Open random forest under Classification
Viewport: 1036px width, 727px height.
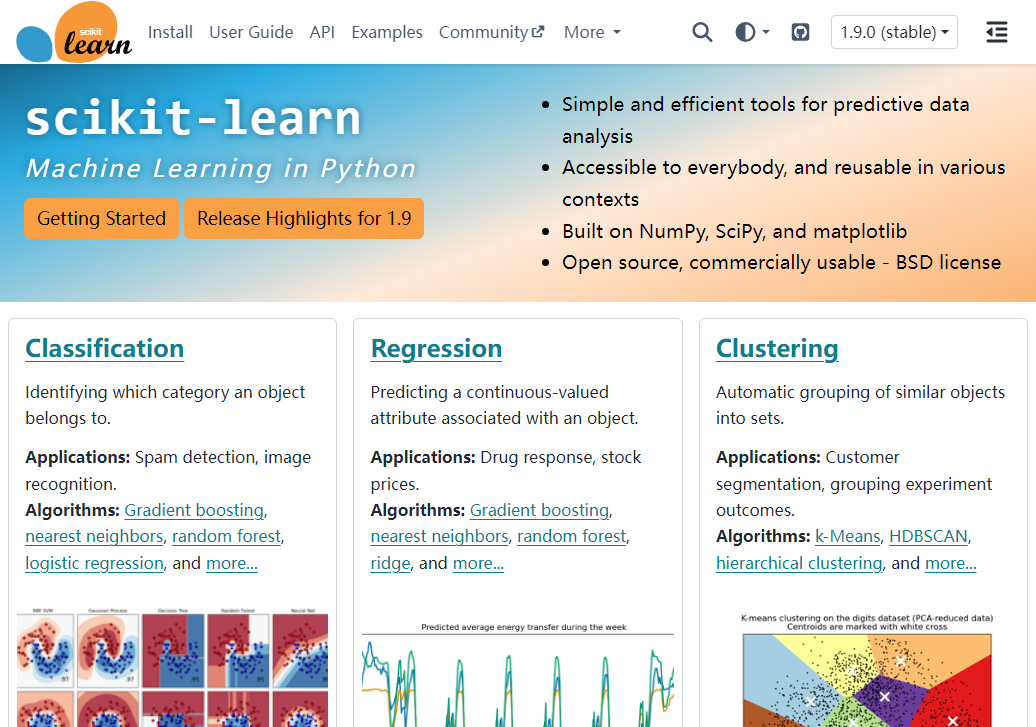pyautogui.click(x=227, y=536)
